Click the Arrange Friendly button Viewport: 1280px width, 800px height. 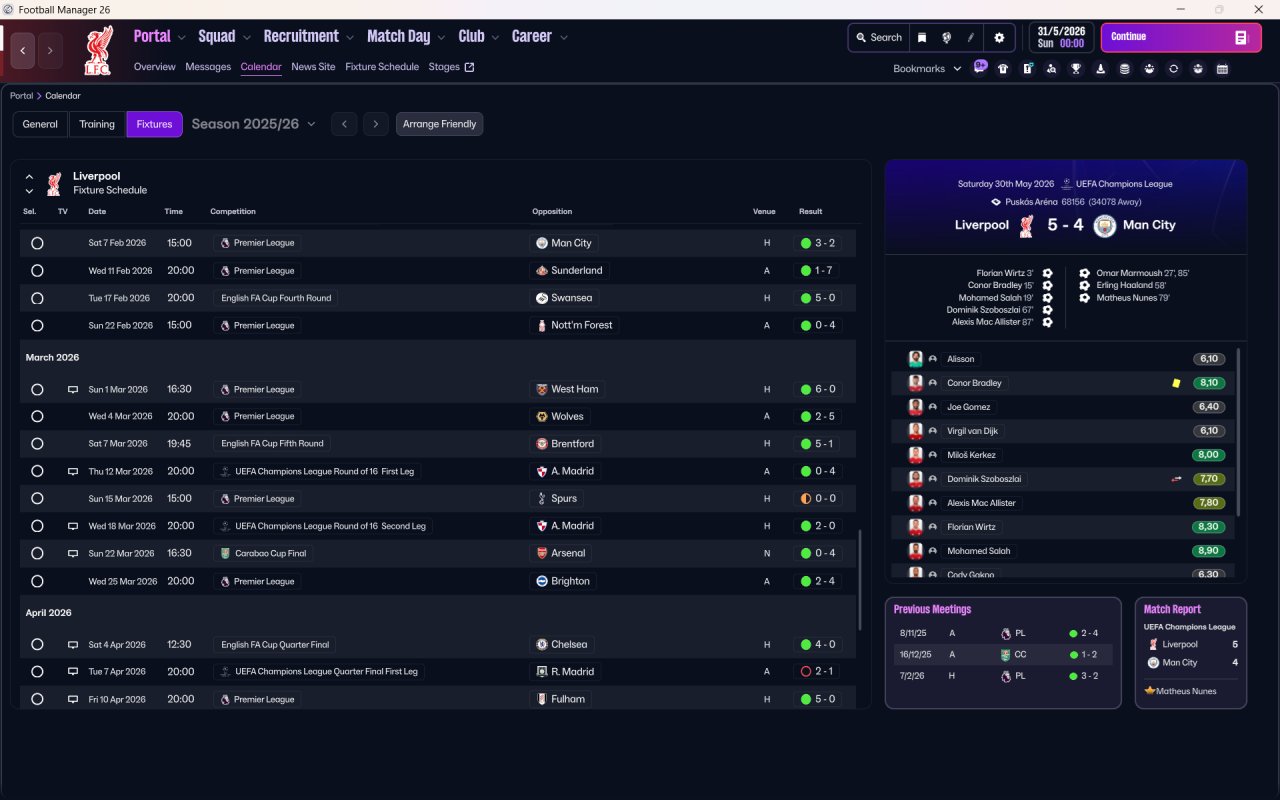(440, 124)
